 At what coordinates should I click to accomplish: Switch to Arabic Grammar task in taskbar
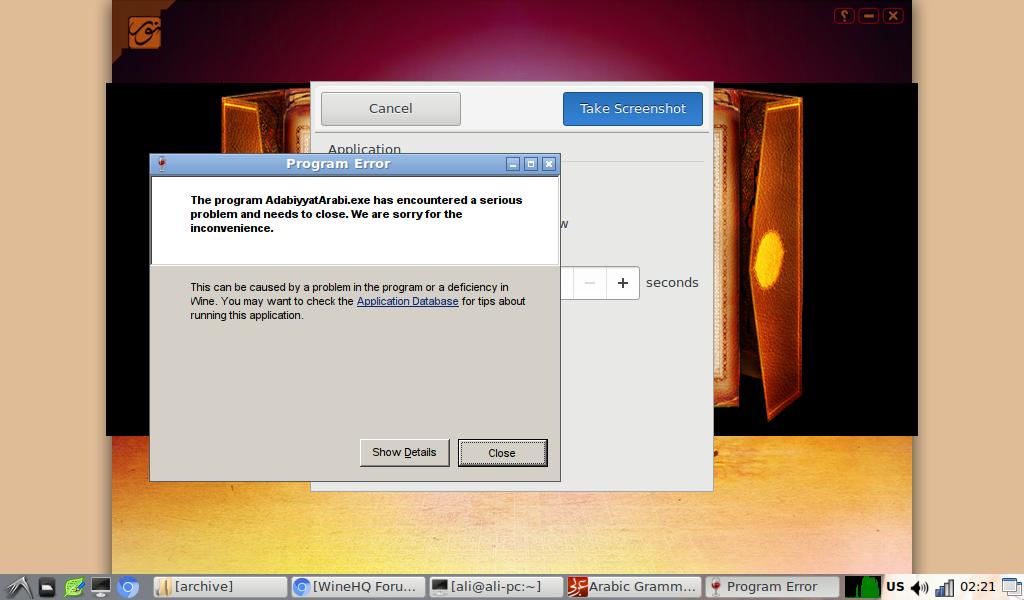634,587
